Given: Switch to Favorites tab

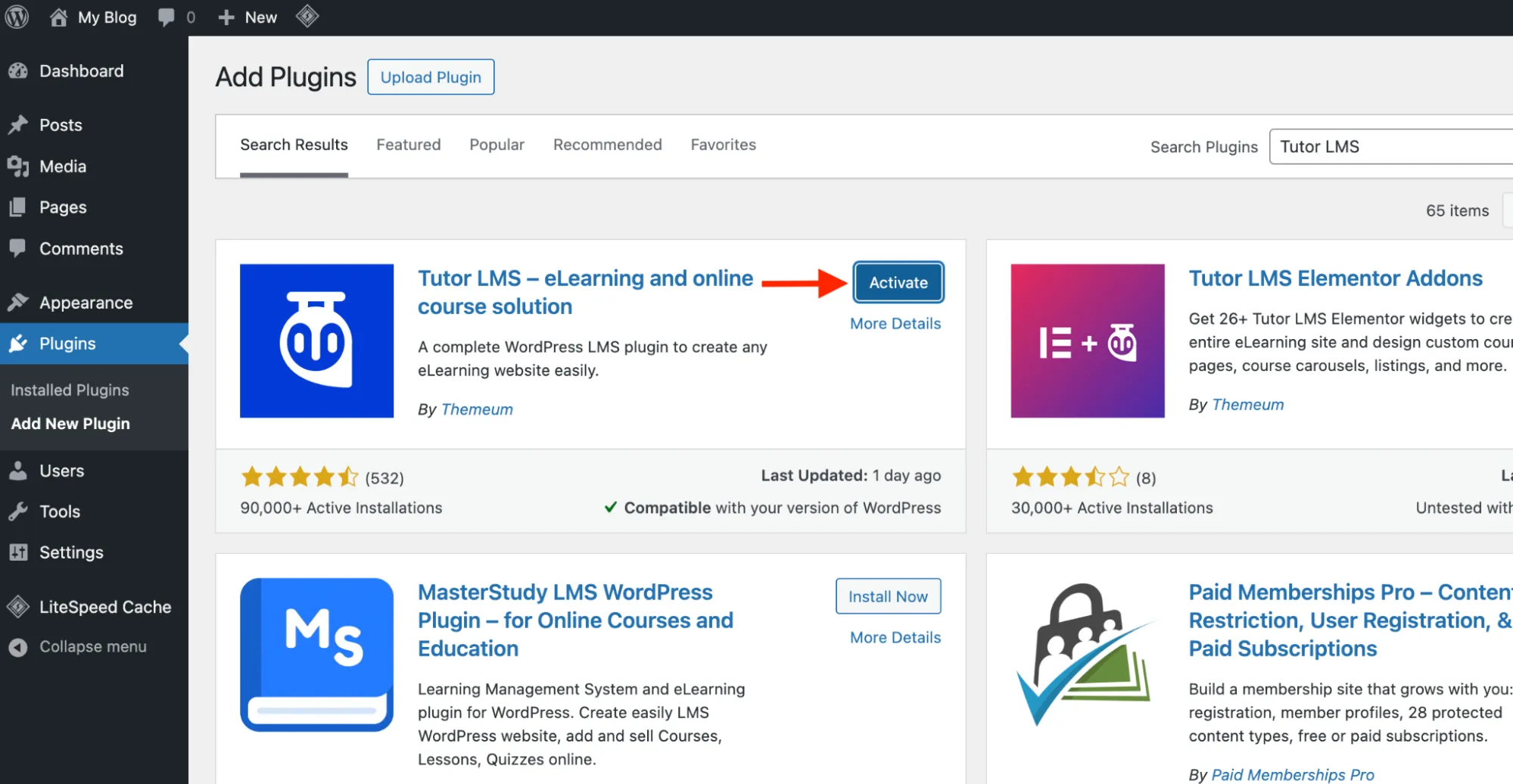Looking at the screenshot, I should pos(724,145).
